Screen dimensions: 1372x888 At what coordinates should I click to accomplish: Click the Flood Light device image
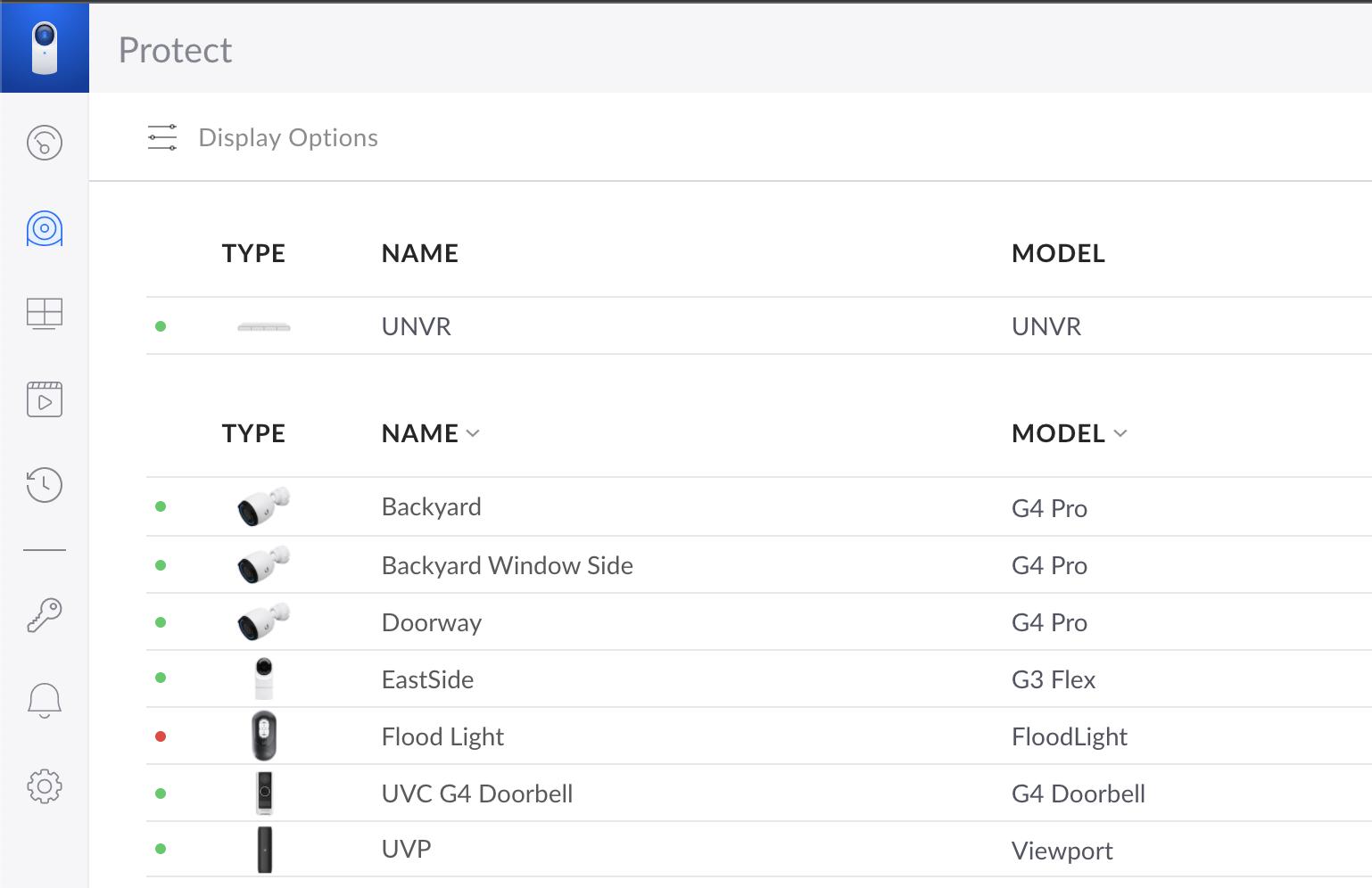(x=264, y=736)
